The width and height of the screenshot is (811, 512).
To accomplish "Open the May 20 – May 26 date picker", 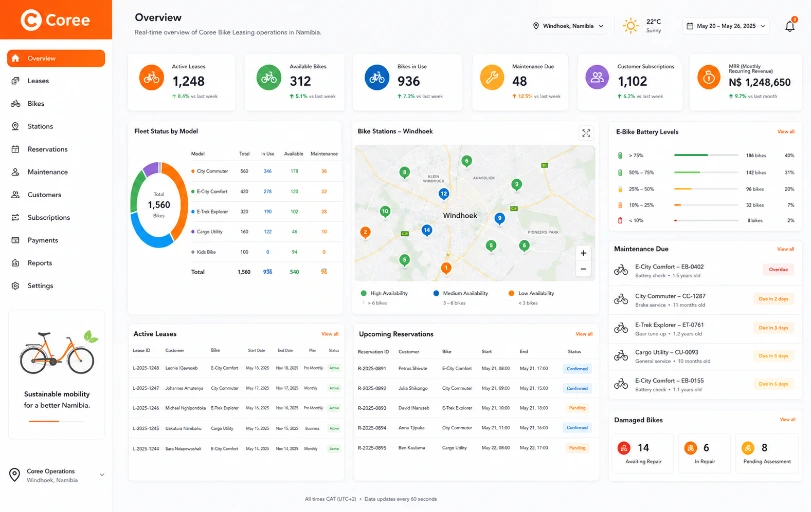I will pyautogui.click(x=726, y=26).
